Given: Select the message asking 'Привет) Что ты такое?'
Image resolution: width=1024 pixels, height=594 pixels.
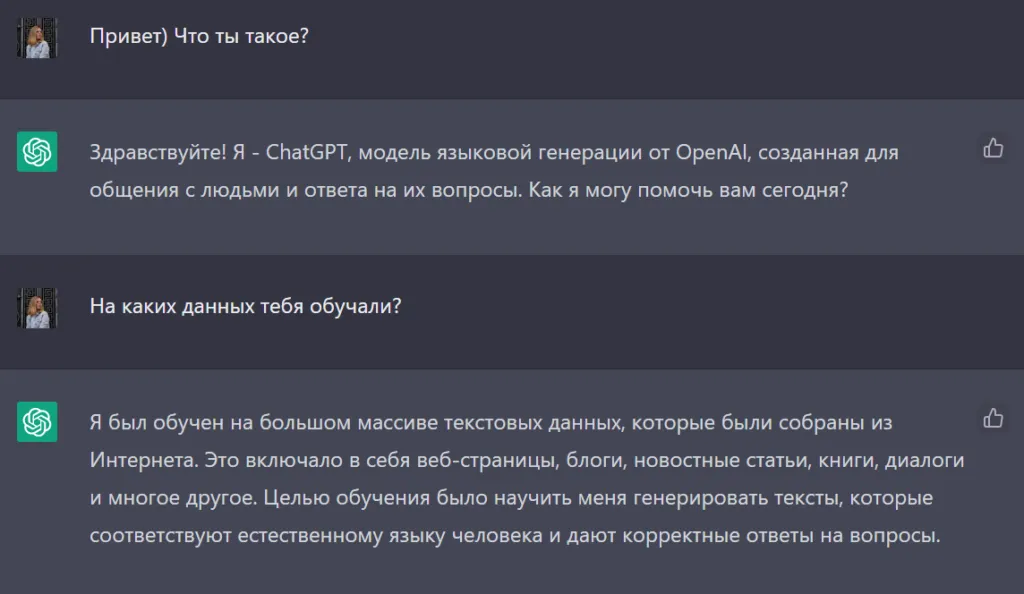Looking at the screenshot, I should click(197, 36).
